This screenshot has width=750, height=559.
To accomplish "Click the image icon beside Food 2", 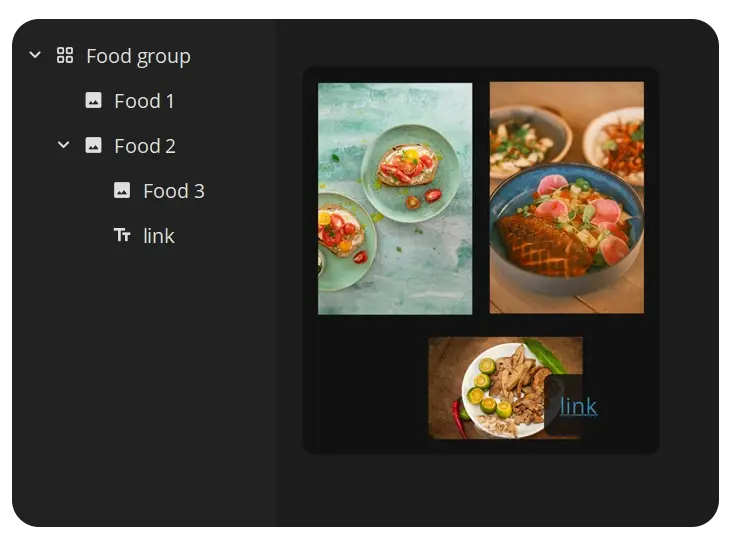I will click(x=93, y=146).
